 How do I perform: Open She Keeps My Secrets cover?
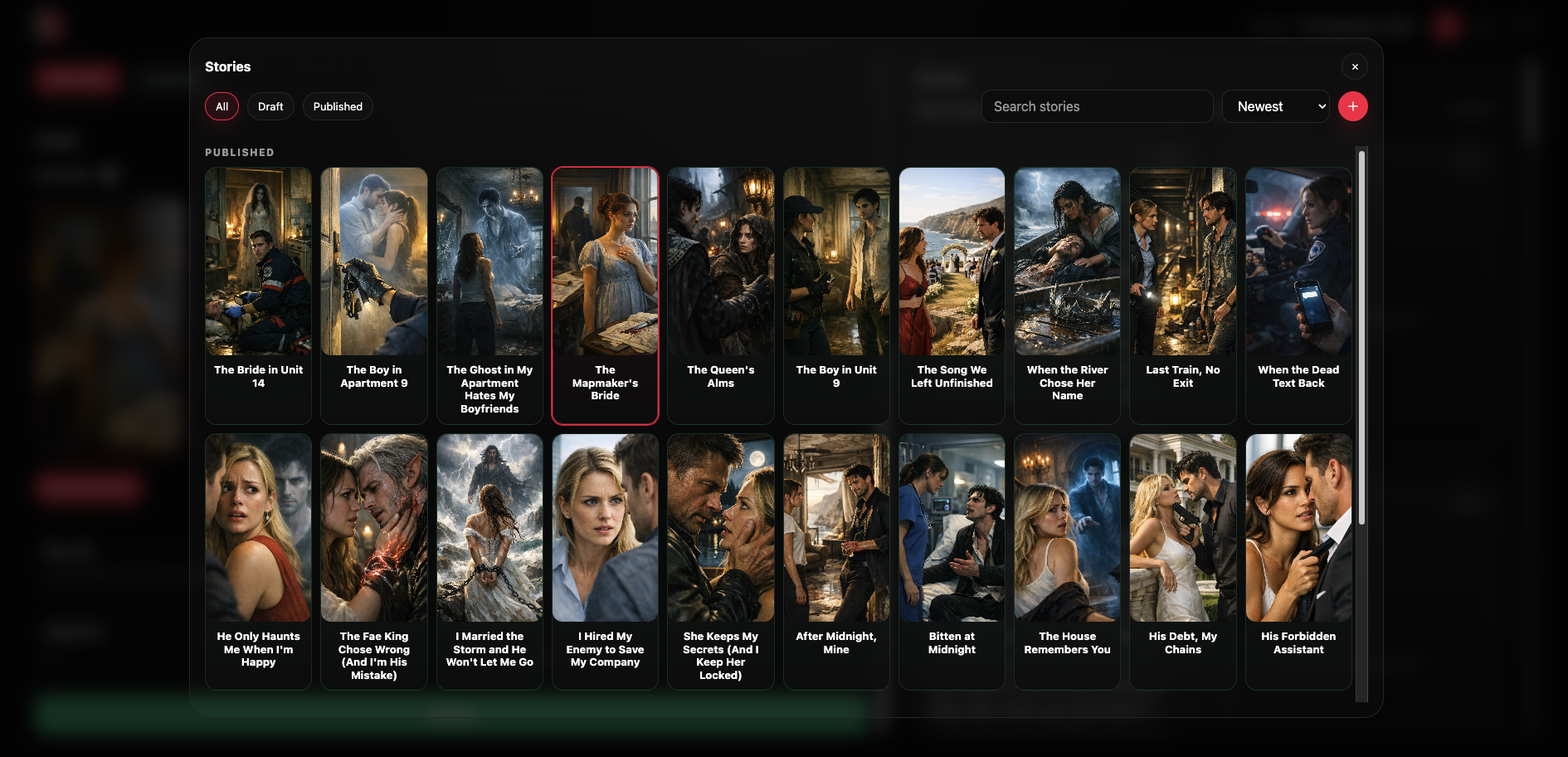(x=721, y=528)
